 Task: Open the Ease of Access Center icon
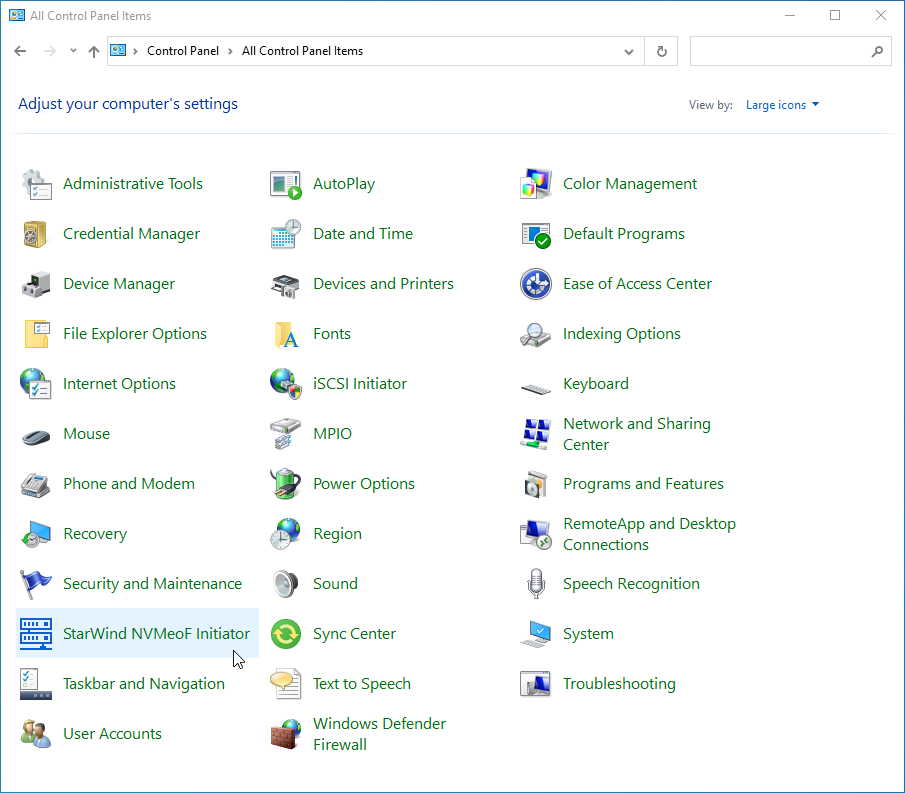(x=536, y=284)
